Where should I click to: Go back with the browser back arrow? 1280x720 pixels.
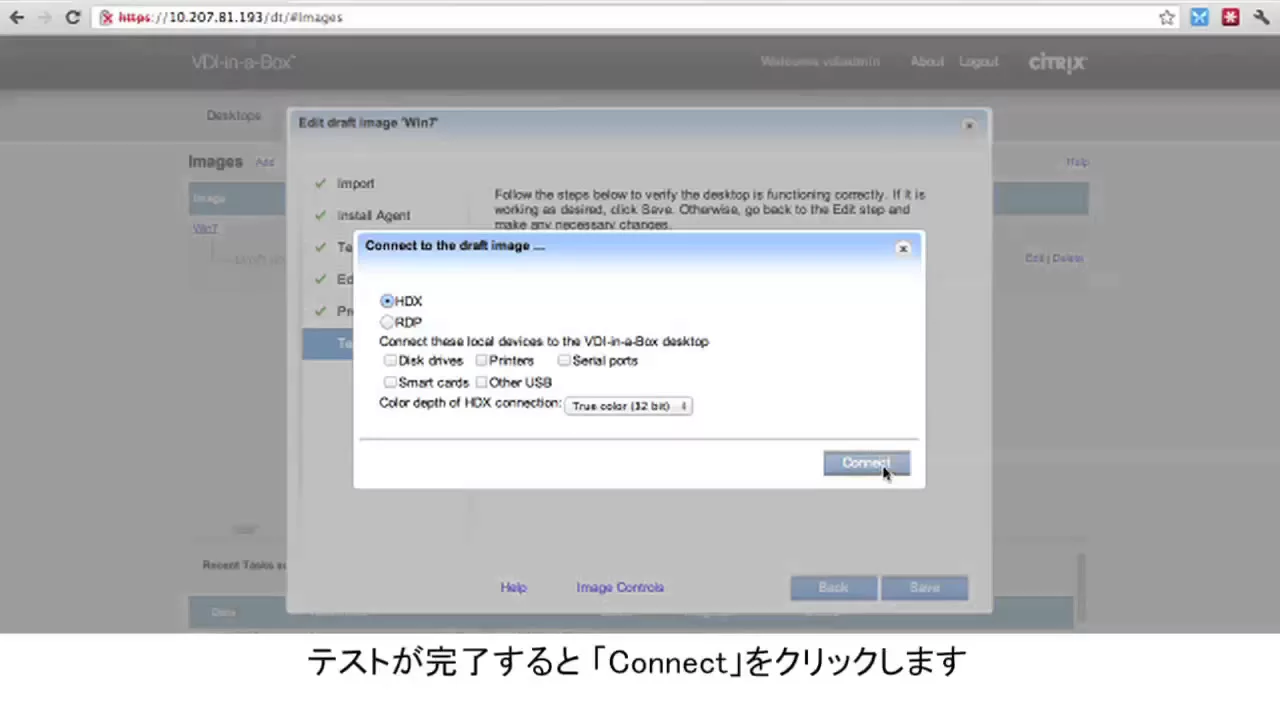17,17
